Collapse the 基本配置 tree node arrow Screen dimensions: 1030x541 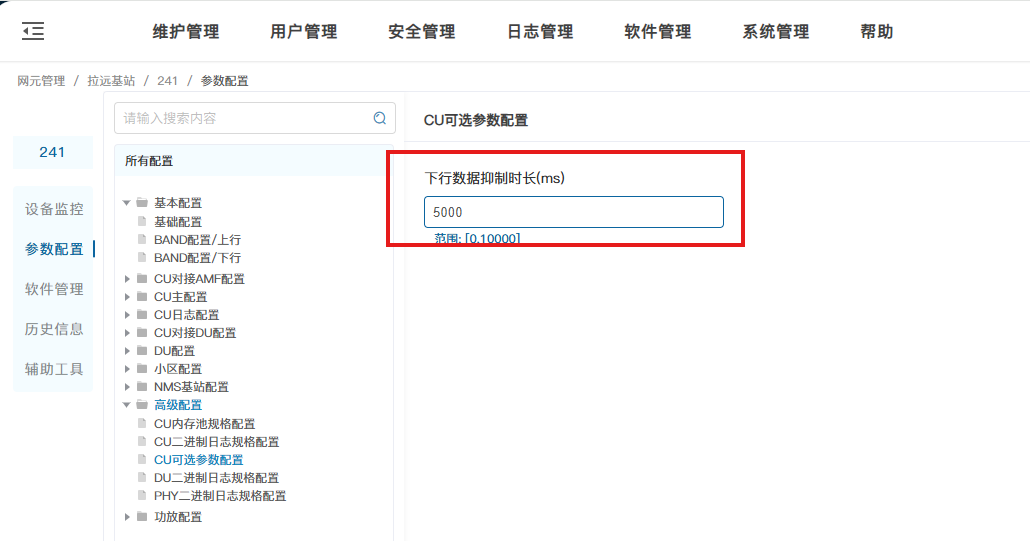[x=127, y=203]
